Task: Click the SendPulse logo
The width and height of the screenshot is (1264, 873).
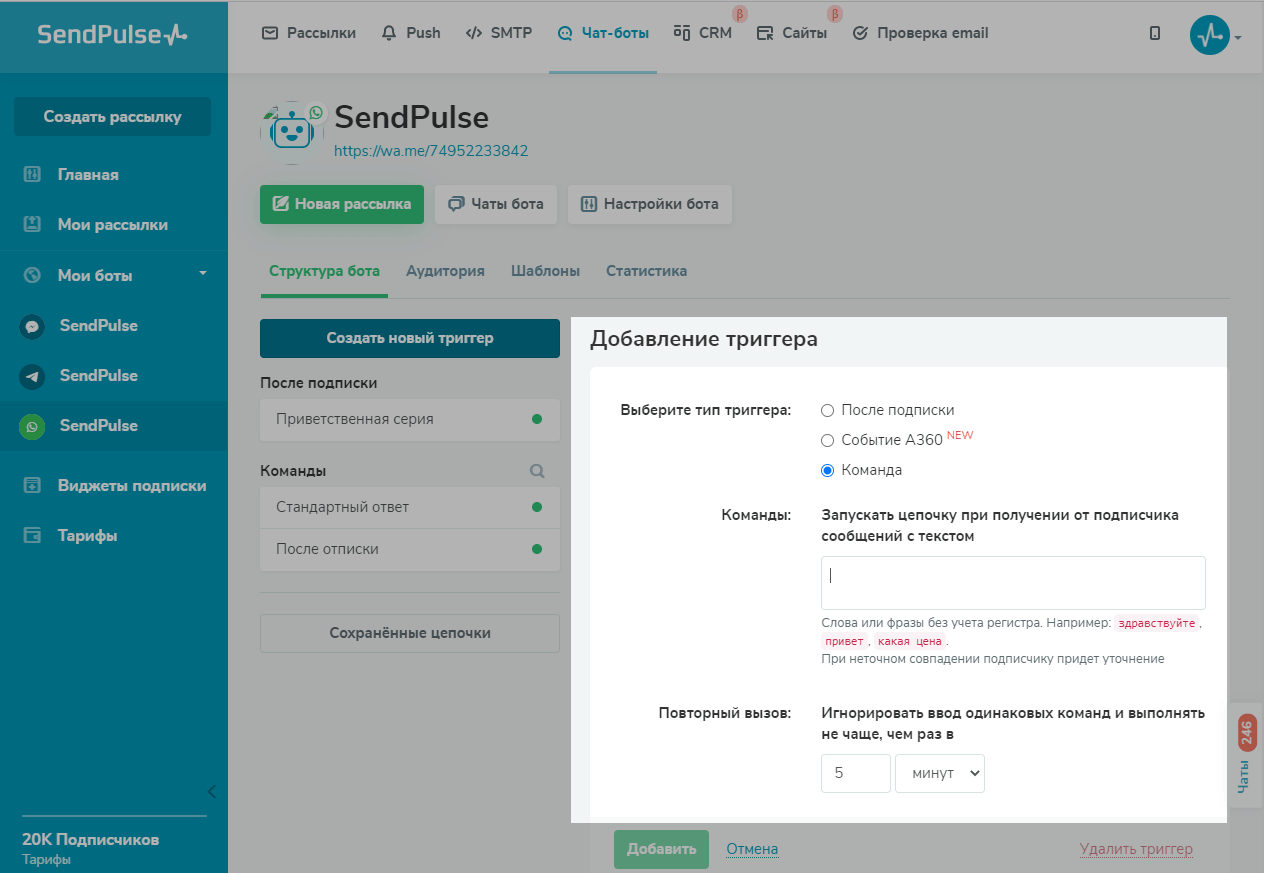Action: pyautogui.click(x=112, y=35)
